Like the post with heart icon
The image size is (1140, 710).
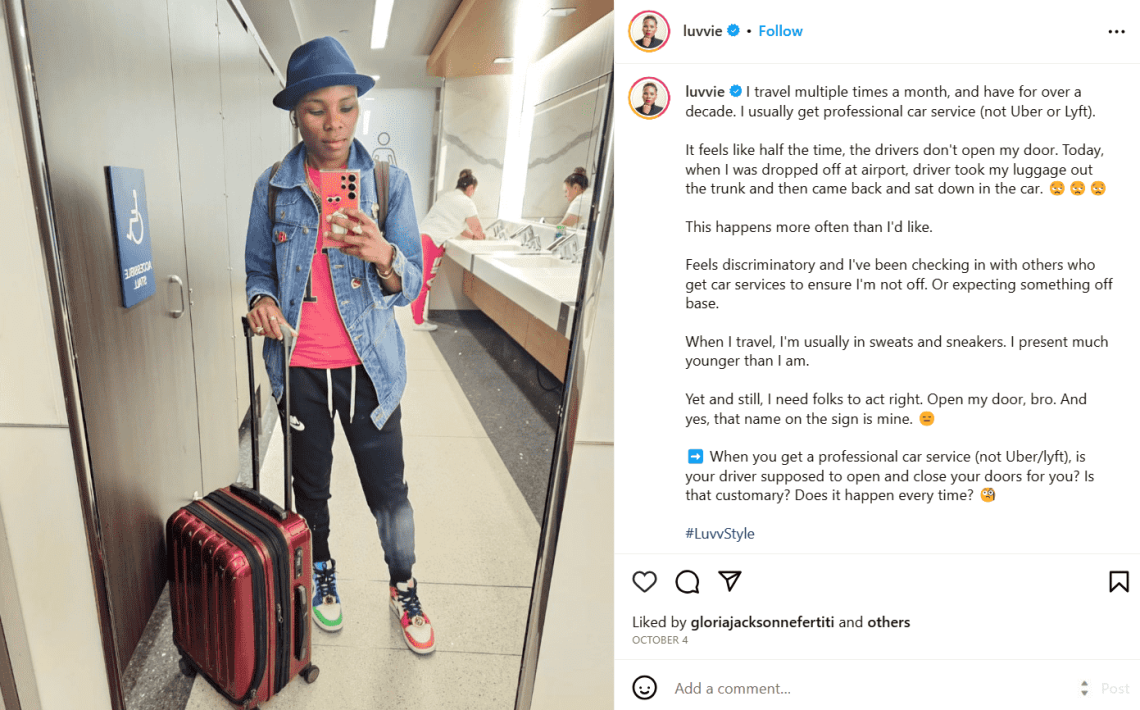(644, 581)
